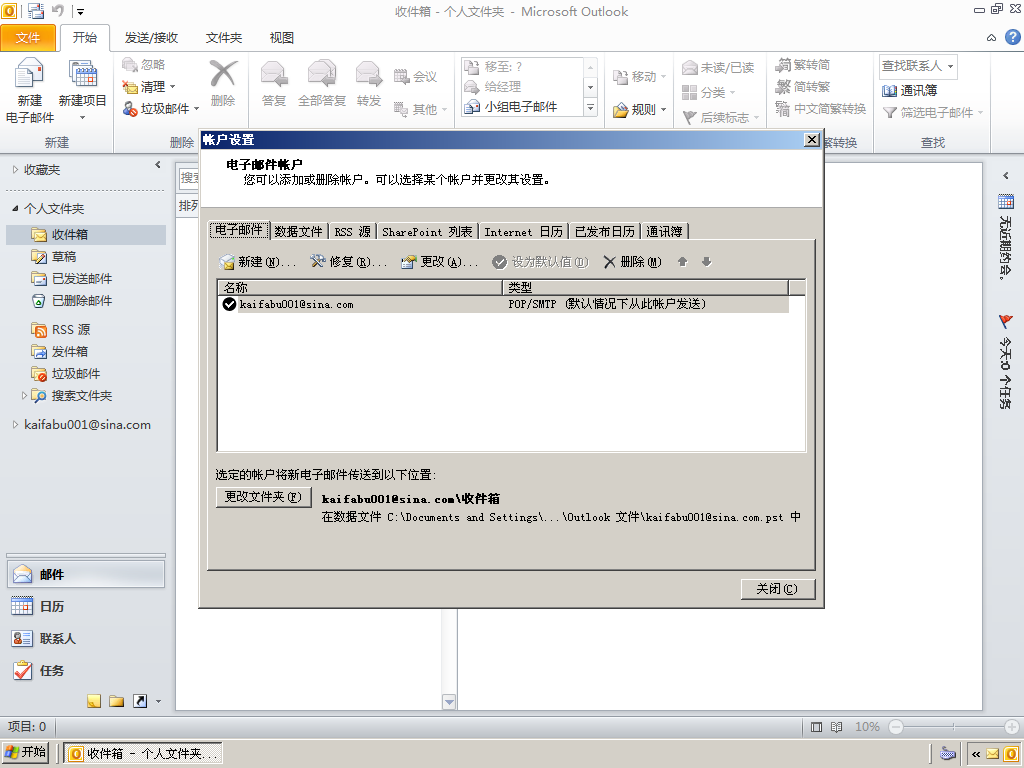Viewport: 1024px width, 768px height.
Task: Click the Name (名称) column header
Action: [360, 287]
